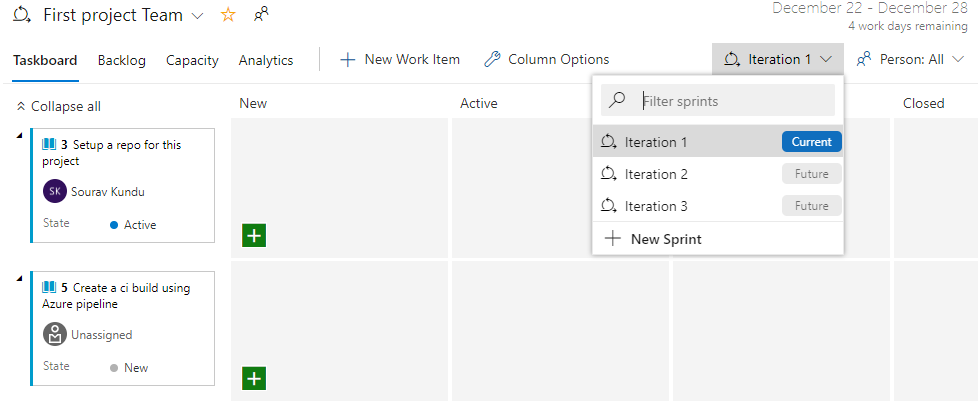Toggle the Iteration 1 sprint dropdown
The width and height of the screenshot is (978, 412).
[778, 60]
